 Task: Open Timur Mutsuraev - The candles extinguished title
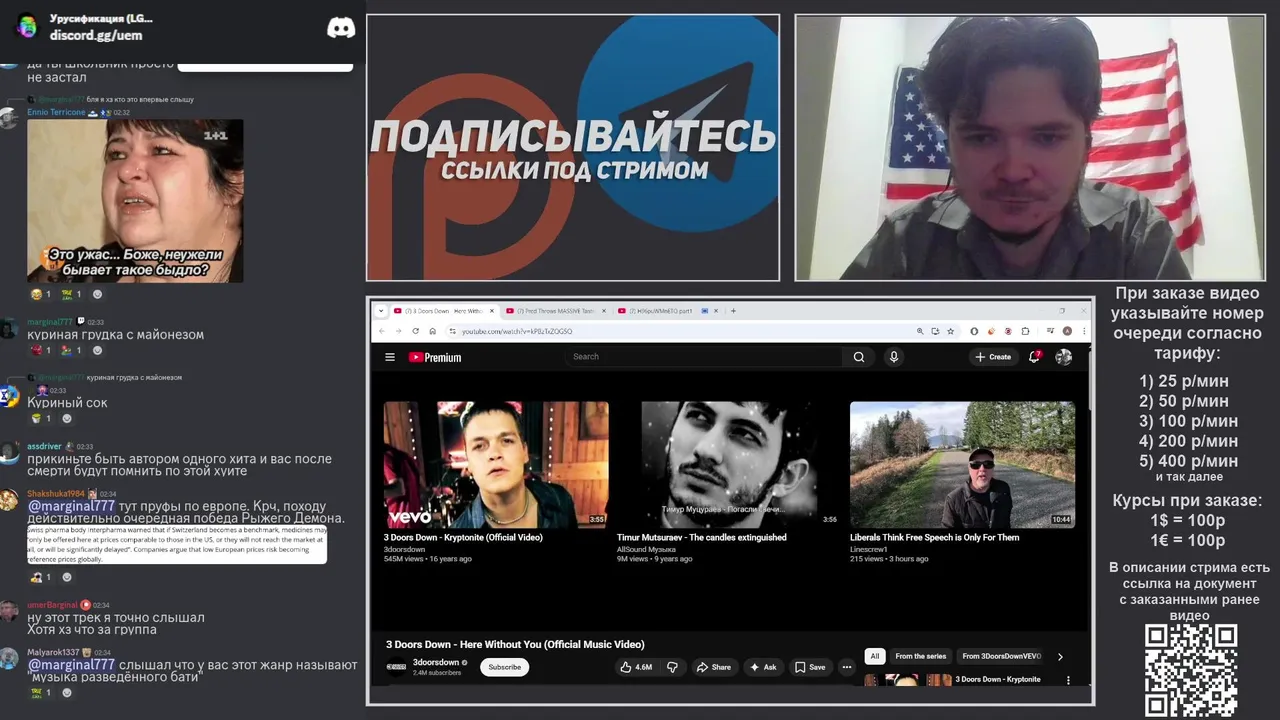pos(701,537)
